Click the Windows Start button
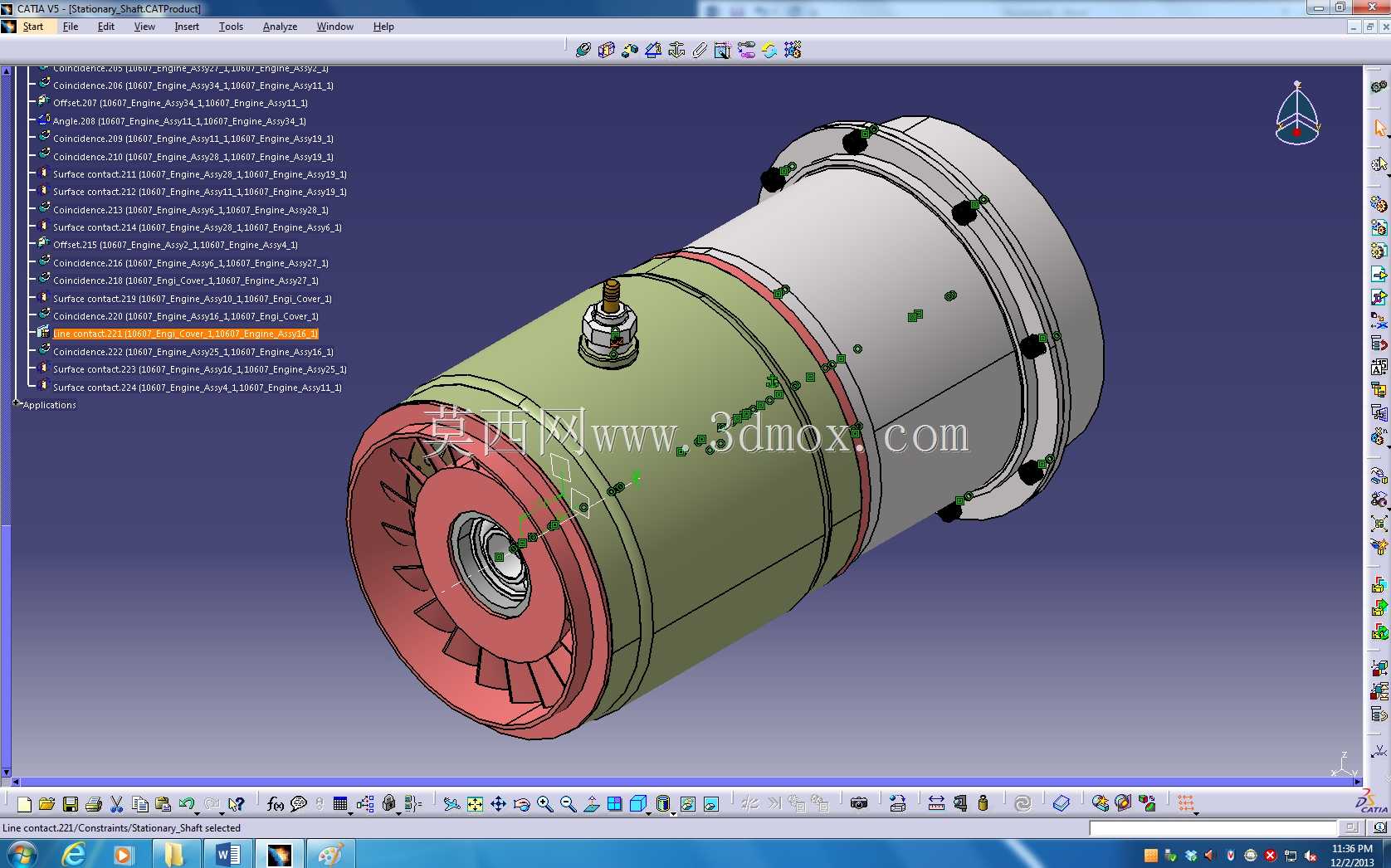Screen dimensions: 1391x868 click(22, 854)
